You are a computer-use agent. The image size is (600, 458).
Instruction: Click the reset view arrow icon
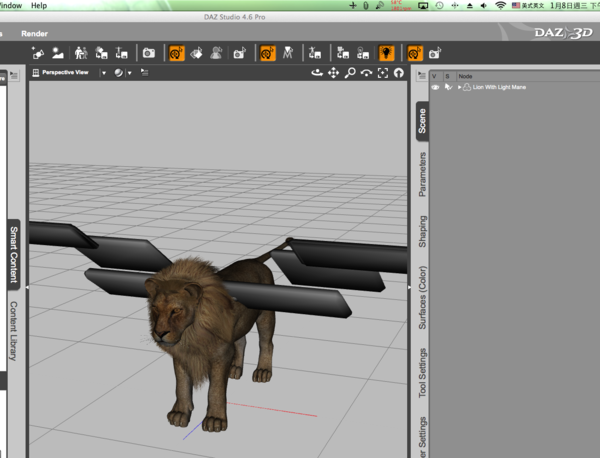(x=399, y=73)
